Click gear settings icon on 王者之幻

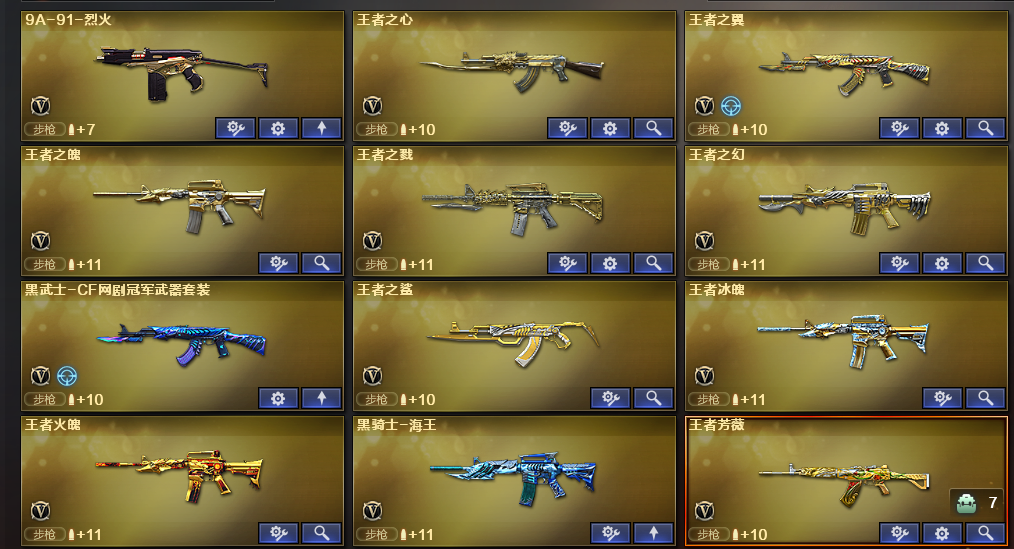(942, 263)
